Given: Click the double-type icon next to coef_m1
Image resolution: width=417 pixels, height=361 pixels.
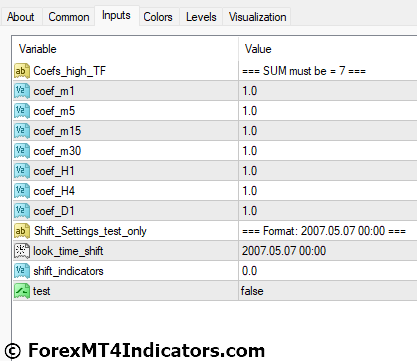Looking at the screenshot, I should [x=22, y=91].
